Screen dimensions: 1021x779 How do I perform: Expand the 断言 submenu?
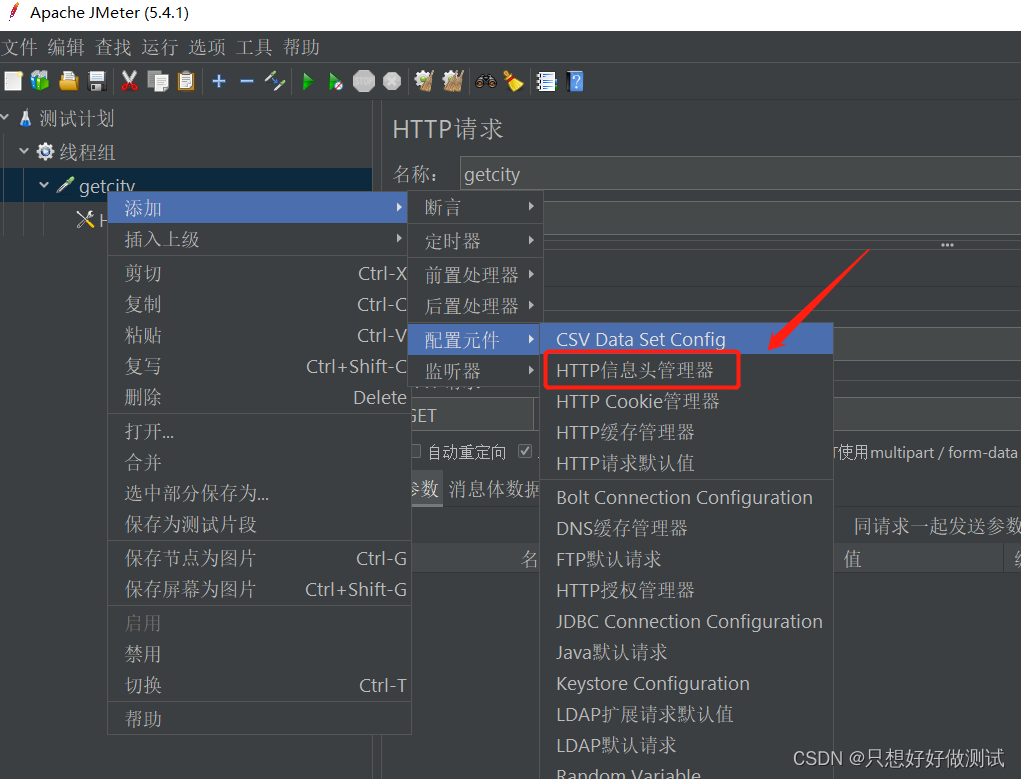(x=473, y=207)
